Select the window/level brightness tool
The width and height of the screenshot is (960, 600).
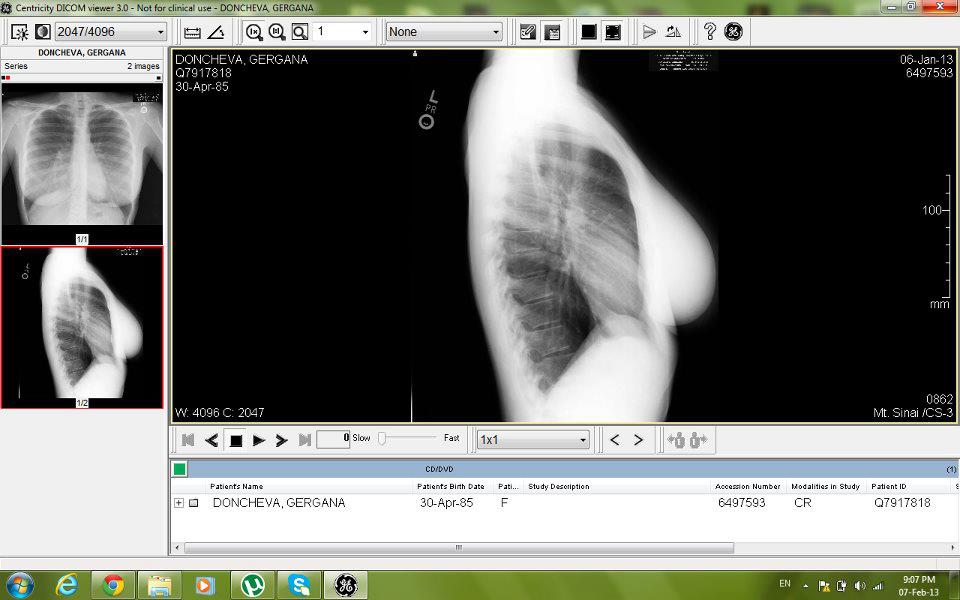click(x=20, y=32)
